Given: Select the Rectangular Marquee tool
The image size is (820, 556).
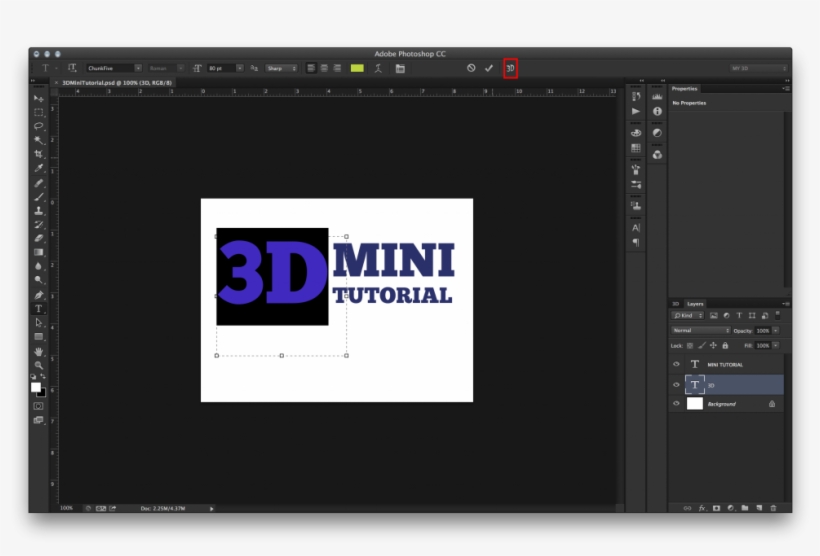Looking at the screenshot, I should click(38, 112).
